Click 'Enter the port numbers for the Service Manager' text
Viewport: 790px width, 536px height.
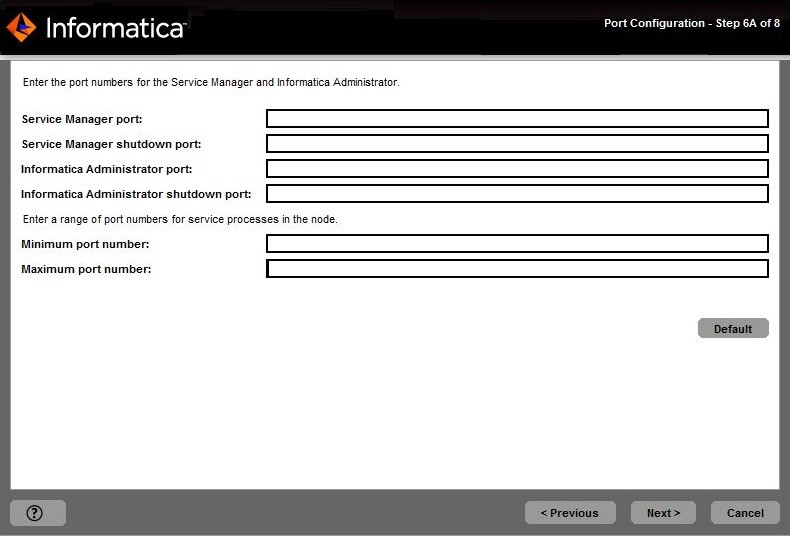(x=211, y=82)
